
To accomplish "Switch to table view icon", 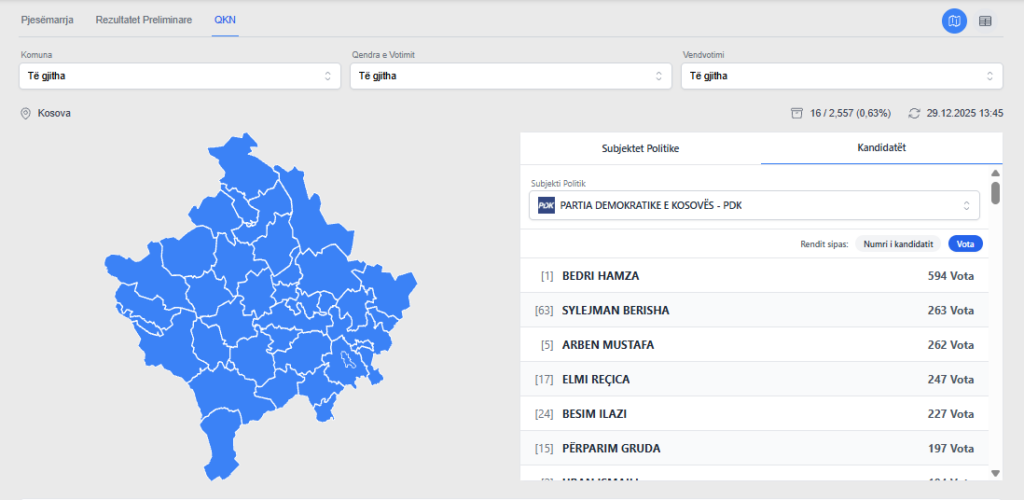I will point(985,21).
